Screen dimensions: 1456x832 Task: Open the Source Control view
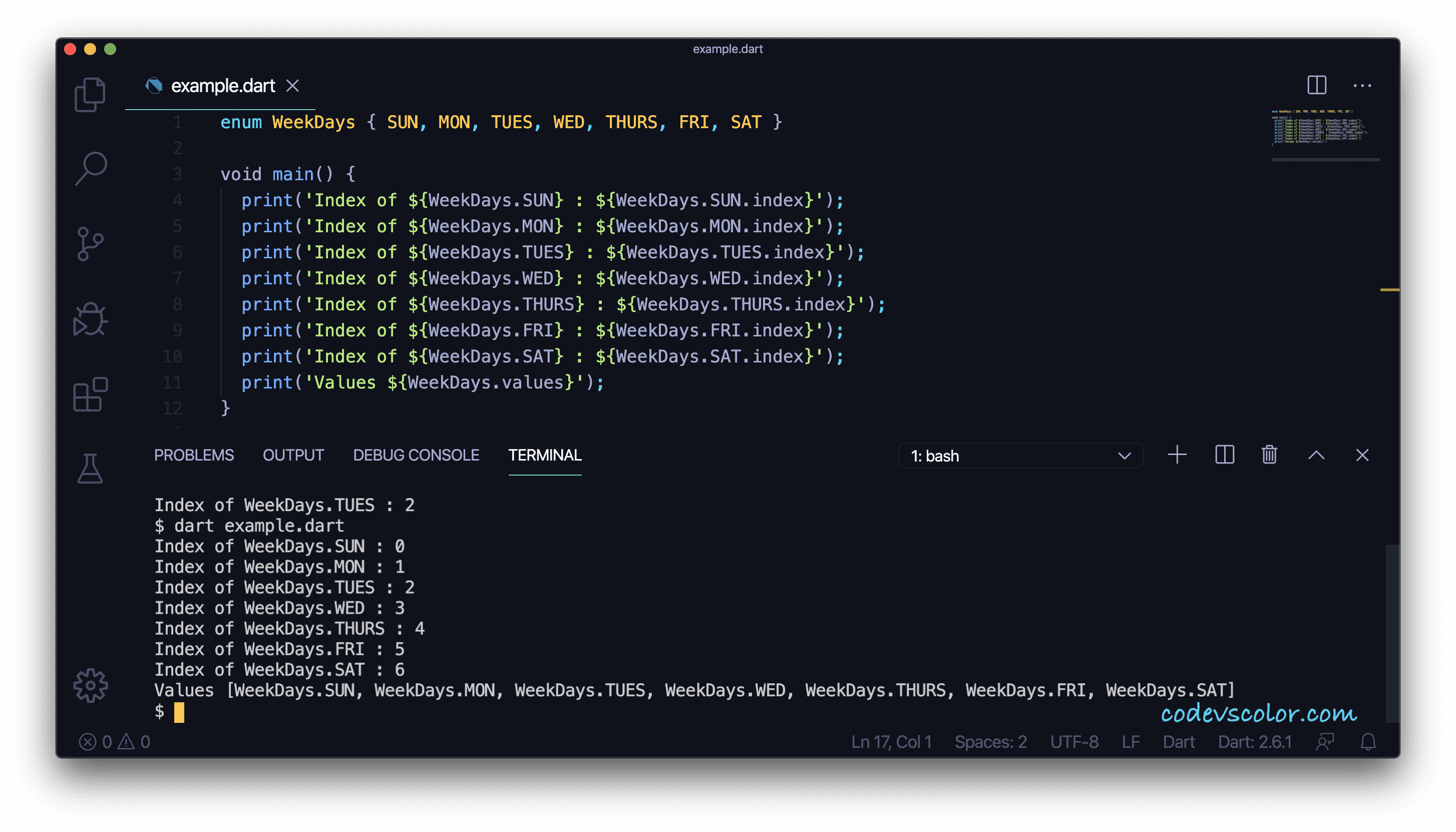(90, 243)
